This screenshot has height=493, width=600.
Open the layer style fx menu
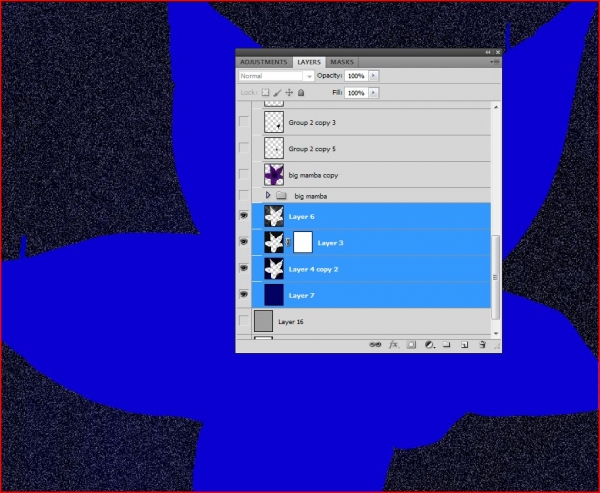(x=393, y=344)
